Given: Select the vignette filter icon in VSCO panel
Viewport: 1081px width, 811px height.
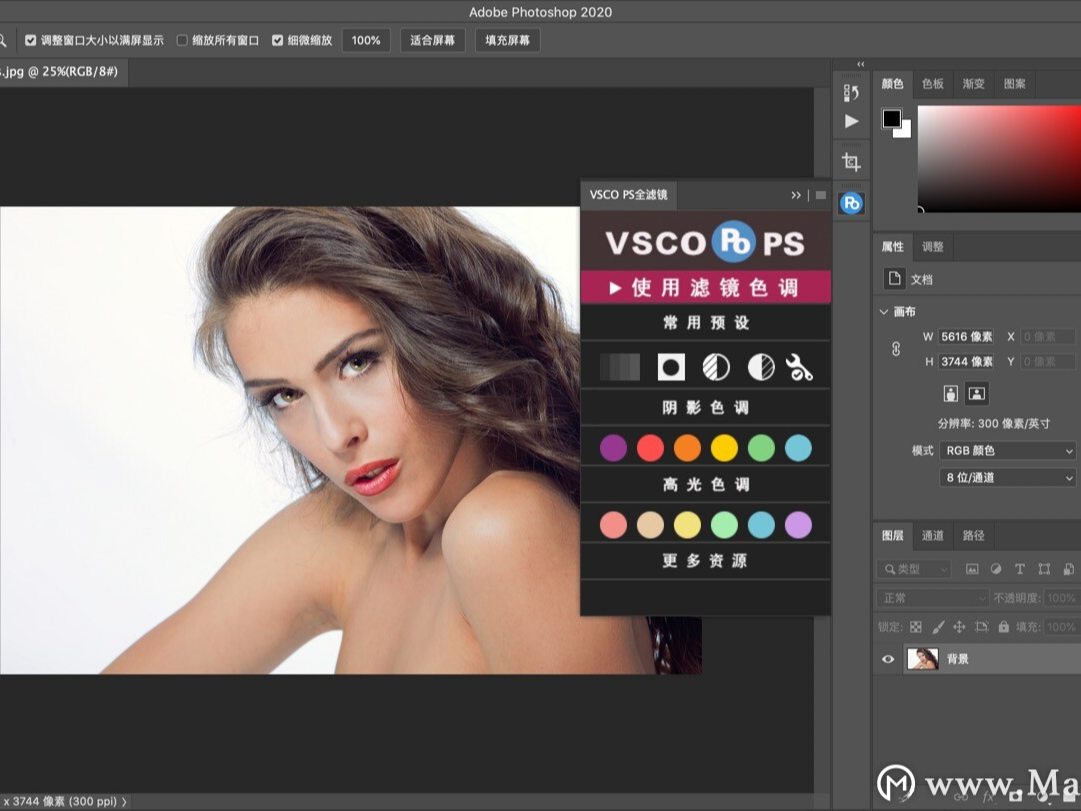Looking at the screenshot, I should (x=669, y=367).
